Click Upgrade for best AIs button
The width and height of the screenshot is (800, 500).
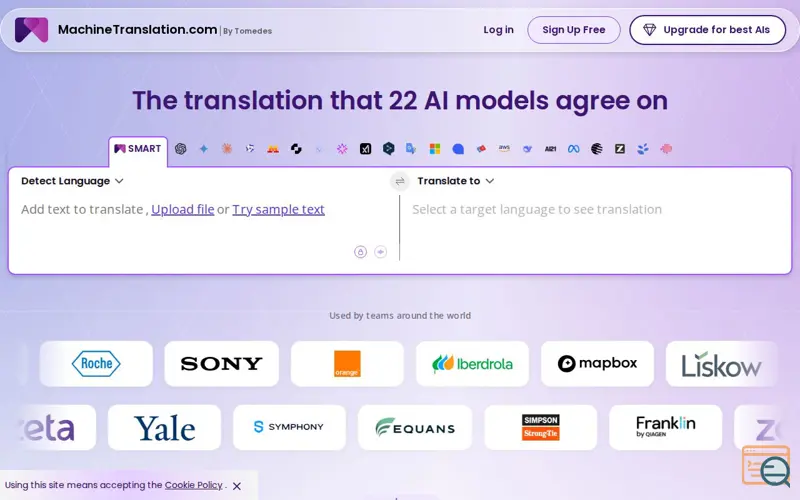pyautogui.click(x=708, y=30)
